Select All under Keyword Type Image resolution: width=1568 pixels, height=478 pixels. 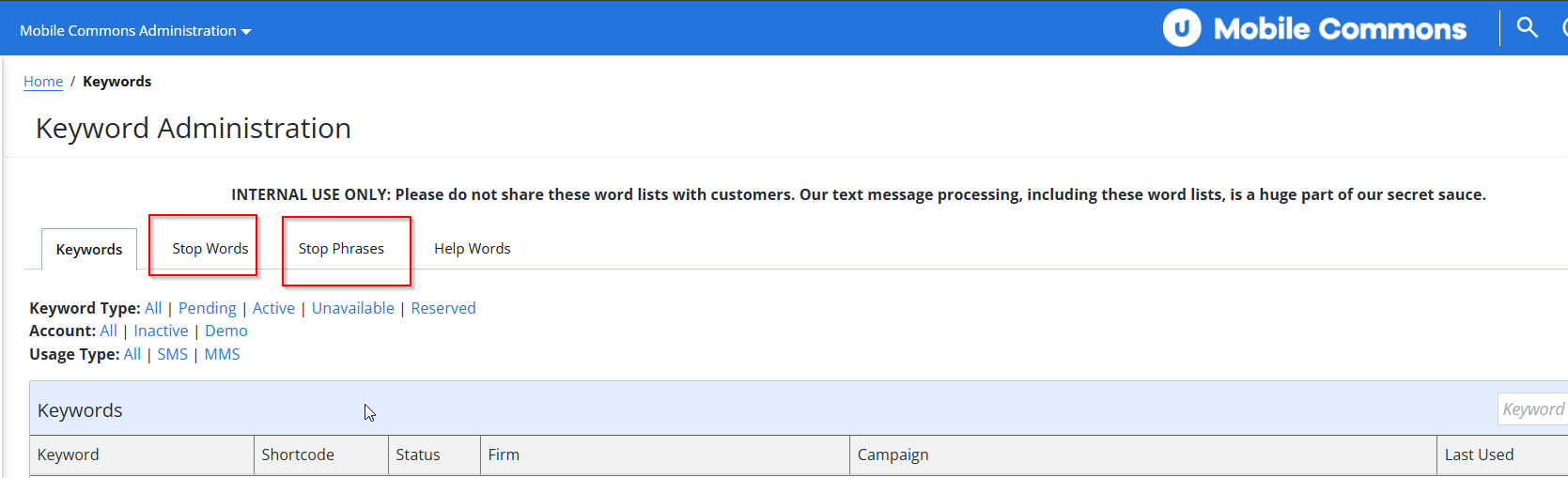pos(153,308)
